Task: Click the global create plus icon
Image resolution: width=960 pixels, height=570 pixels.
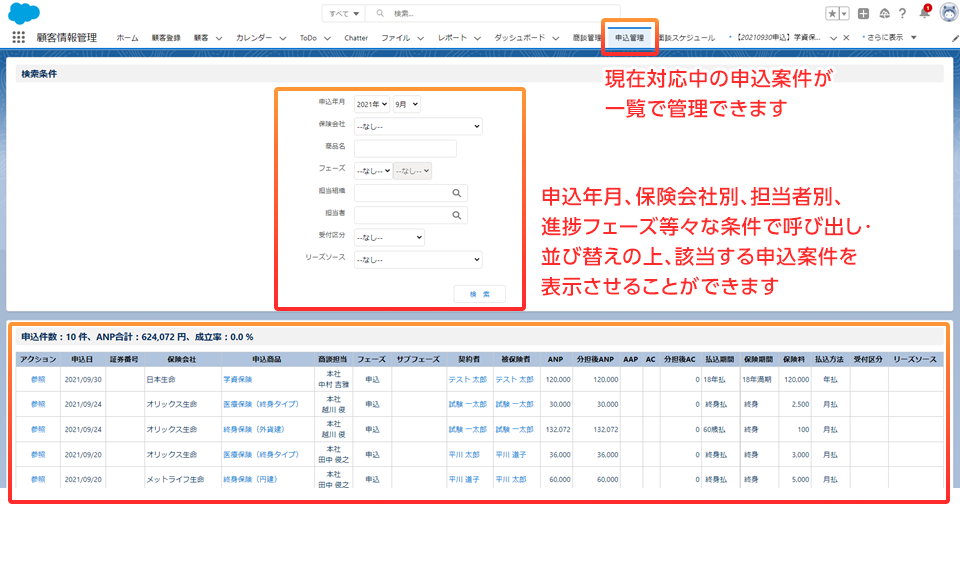Action: click(x=864, y=13)
